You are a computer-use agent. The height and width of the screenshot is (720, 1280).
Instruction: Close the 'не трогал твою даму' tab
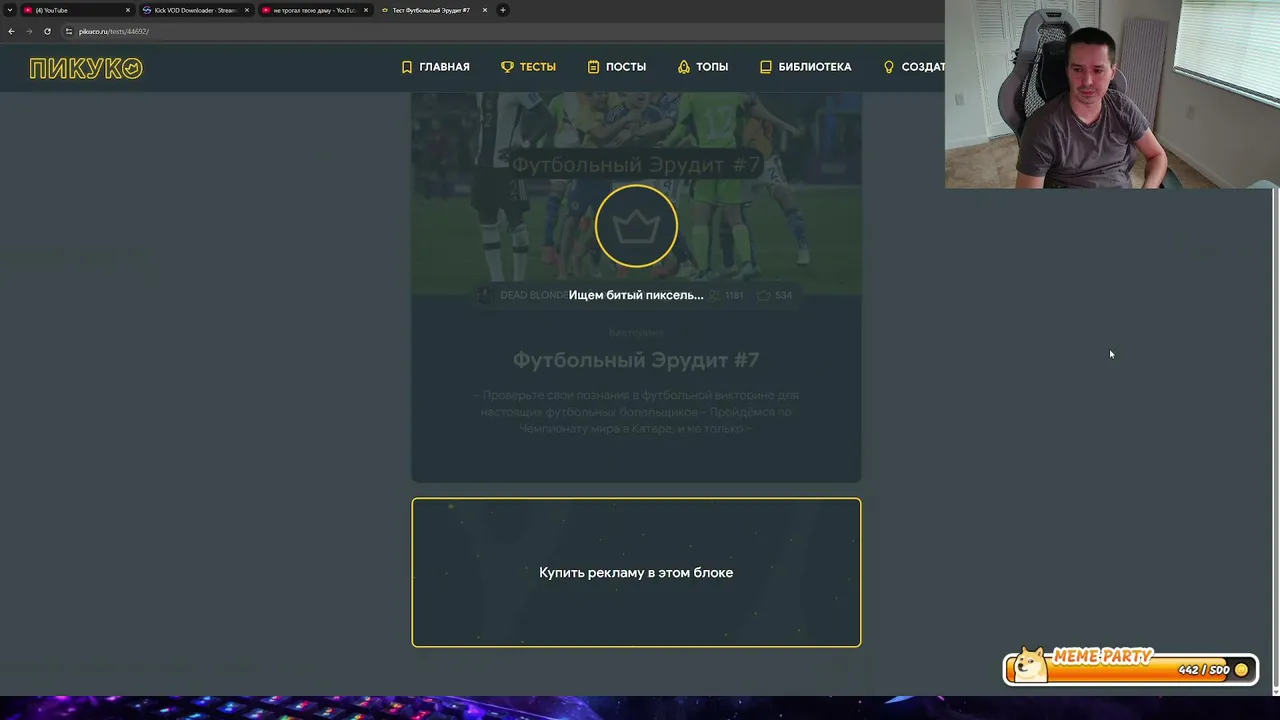click(366, 10)
